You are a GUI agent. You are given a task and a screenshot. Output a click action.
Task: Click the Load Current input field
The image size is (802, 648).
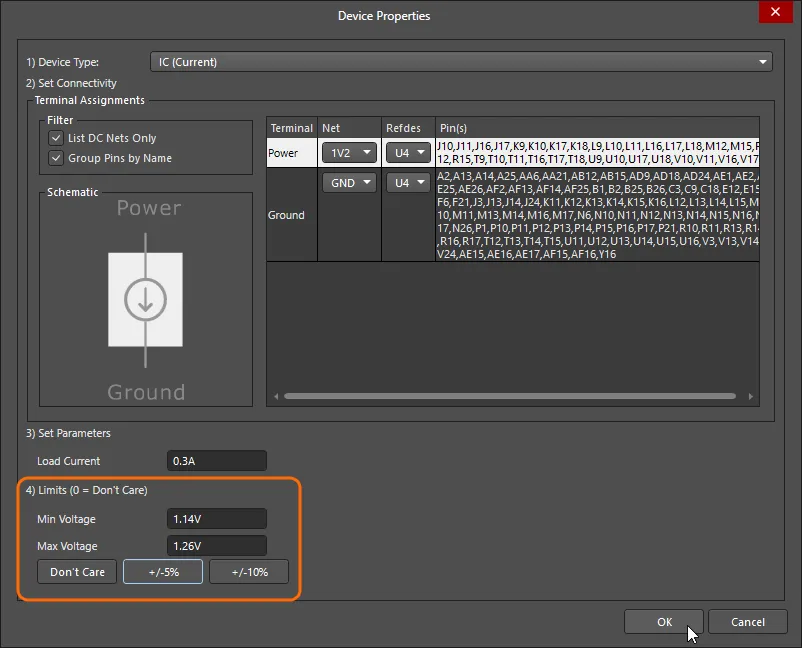[x=217, y=461]
